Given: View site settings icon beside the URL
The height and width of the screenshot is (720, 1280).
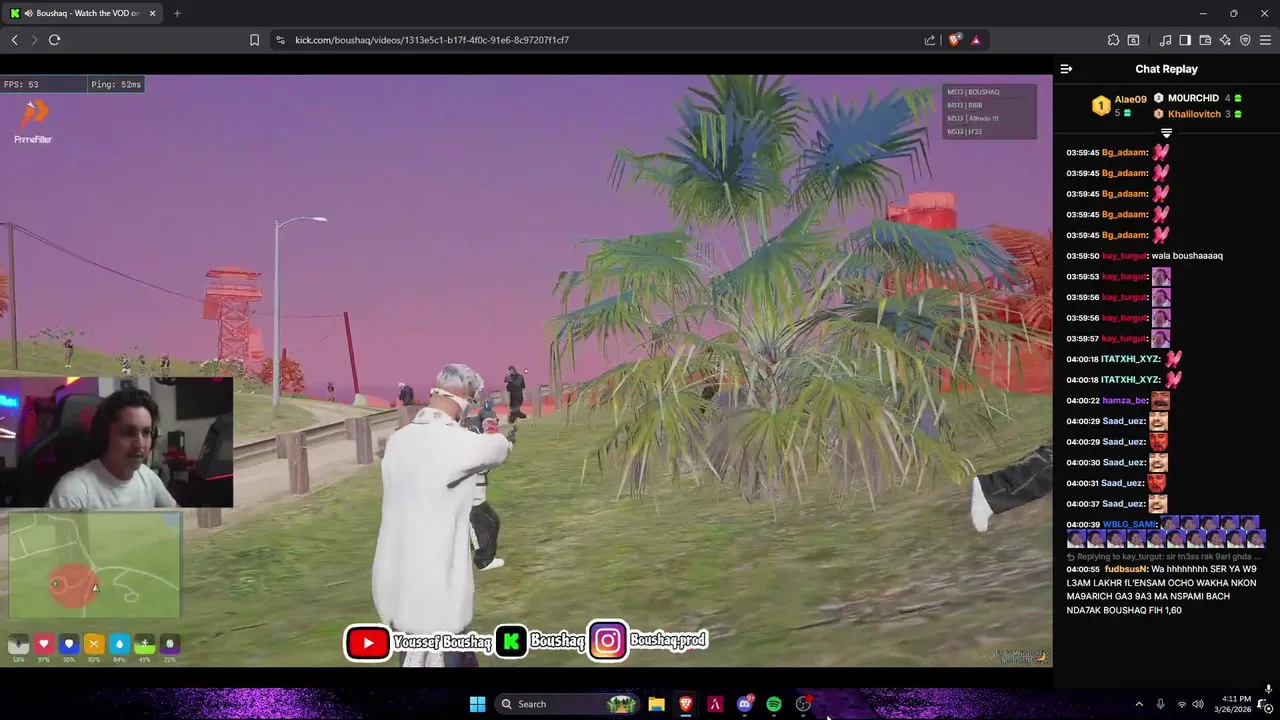Looking at the screenshot, I should pos(280,40).
